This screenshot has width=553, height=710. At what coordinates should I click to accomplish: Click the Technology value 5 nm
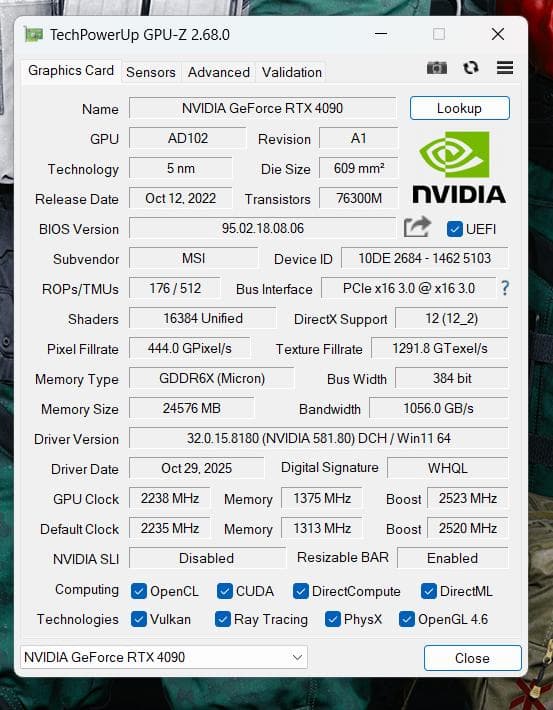pyautogui.click(x=181, y=168)
